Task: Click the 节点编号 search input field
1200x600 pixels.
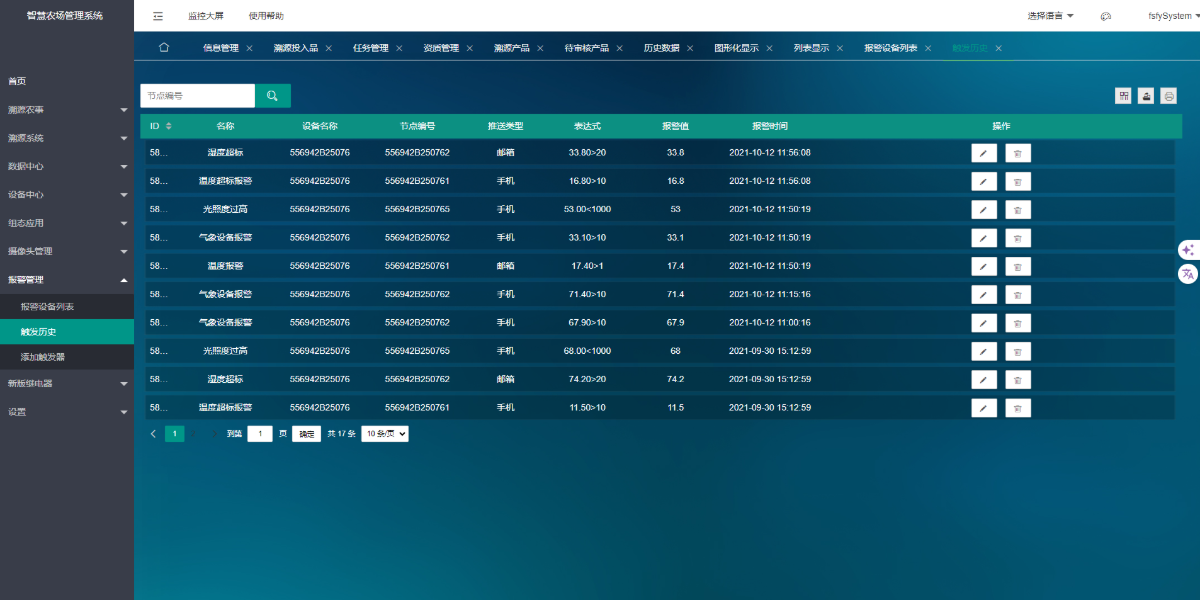Action: coord(198,96)
